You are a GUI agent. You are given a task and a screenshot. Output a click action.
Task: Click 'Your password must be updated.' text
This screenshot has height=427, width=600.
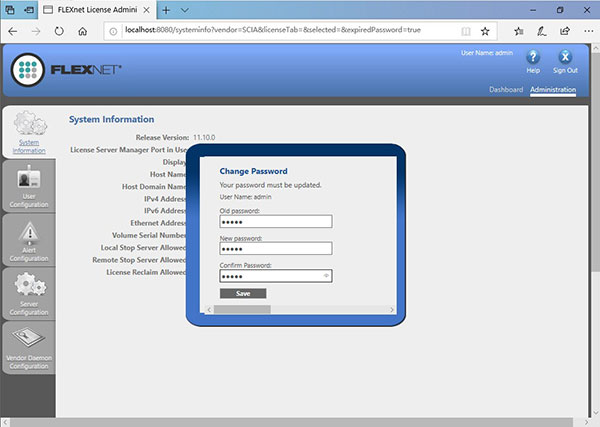(271, 185)
